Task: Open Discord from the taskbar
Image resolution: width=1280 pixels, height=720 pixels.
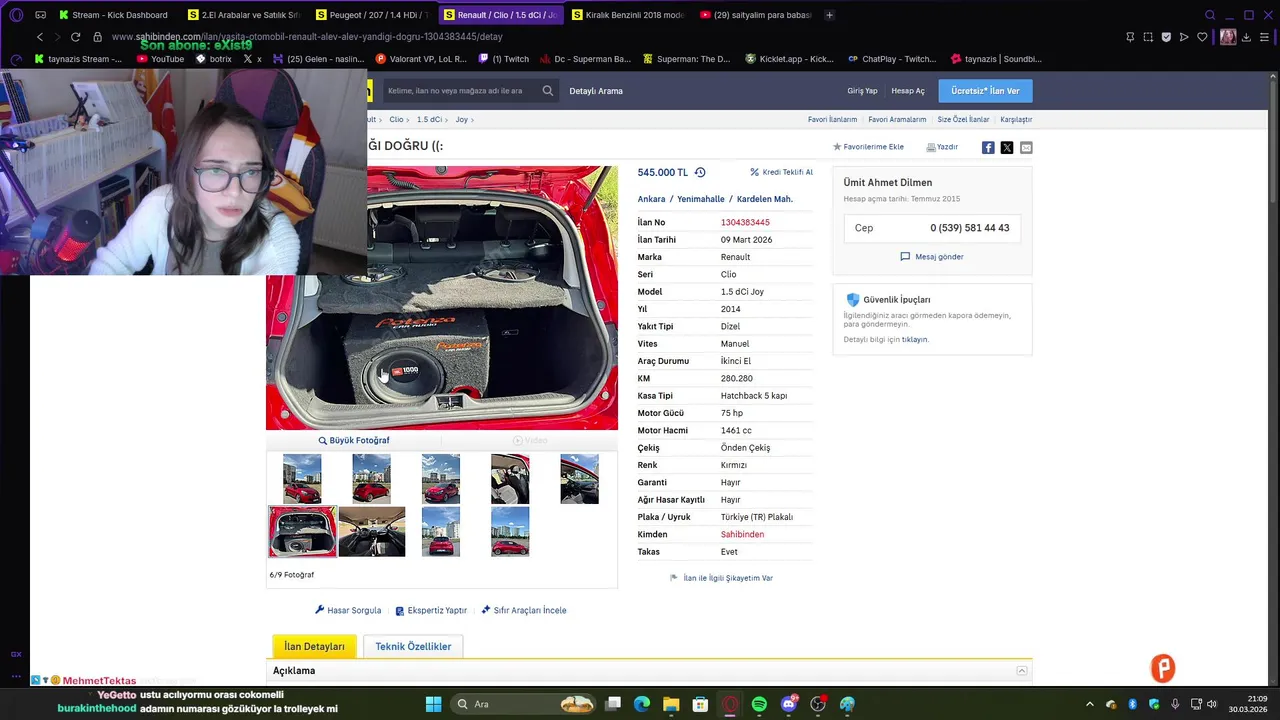Action: click(789, 704)
